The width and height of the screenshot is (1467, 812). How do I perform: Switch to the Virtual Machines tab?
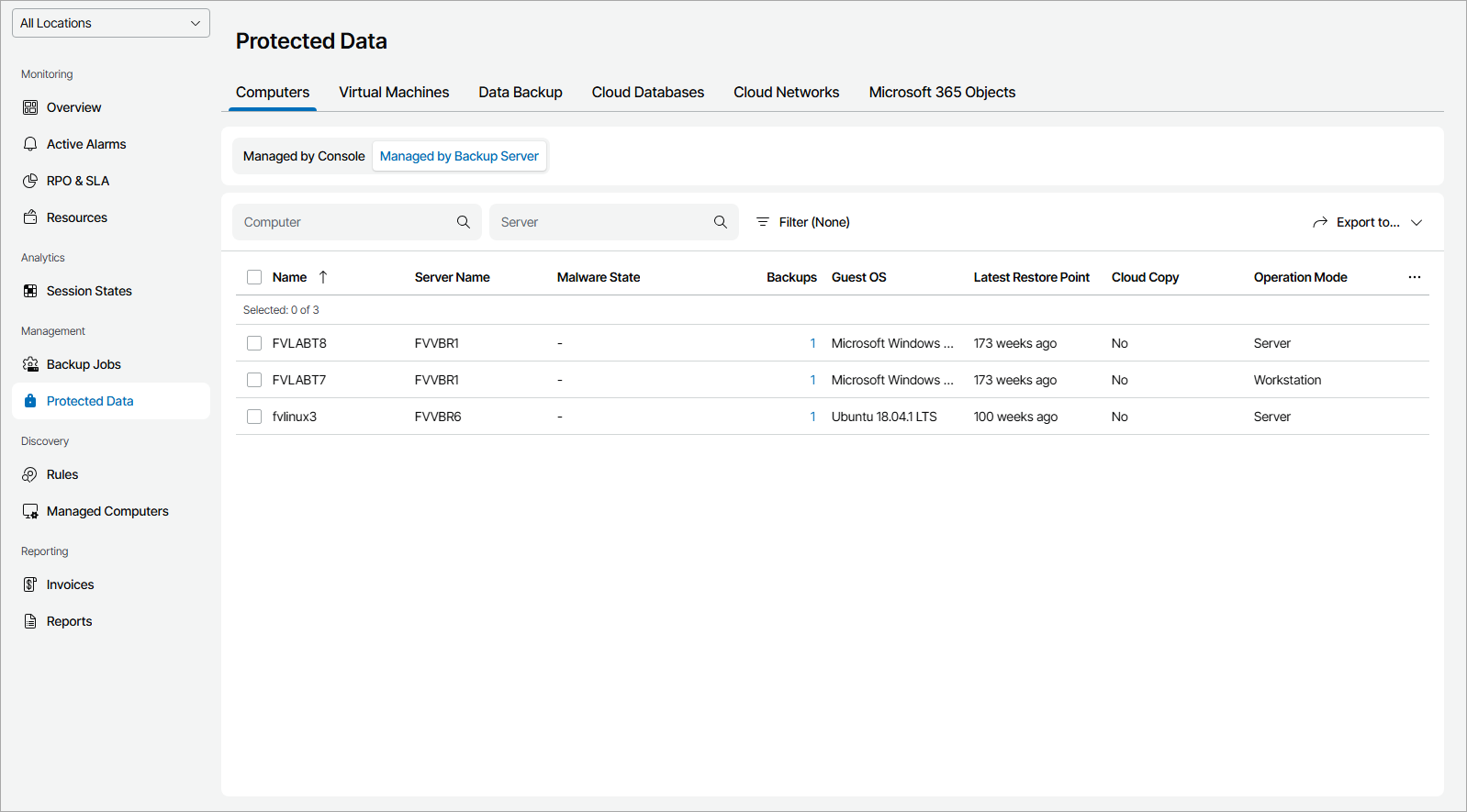tap(394, 93)
